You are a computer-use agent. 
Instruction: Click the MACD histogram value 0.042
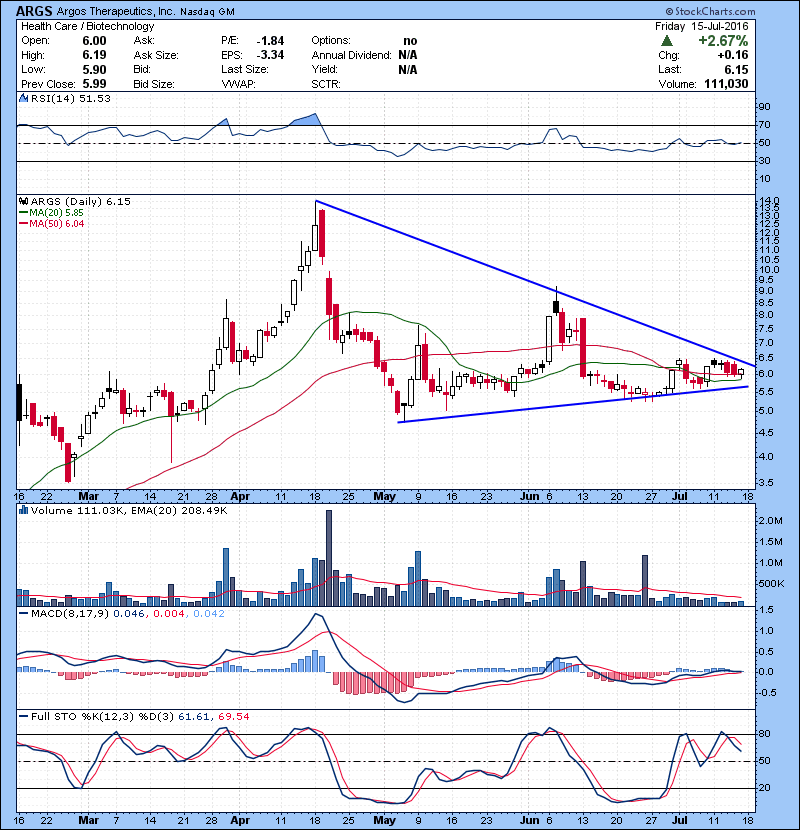[x=209, y=614]
